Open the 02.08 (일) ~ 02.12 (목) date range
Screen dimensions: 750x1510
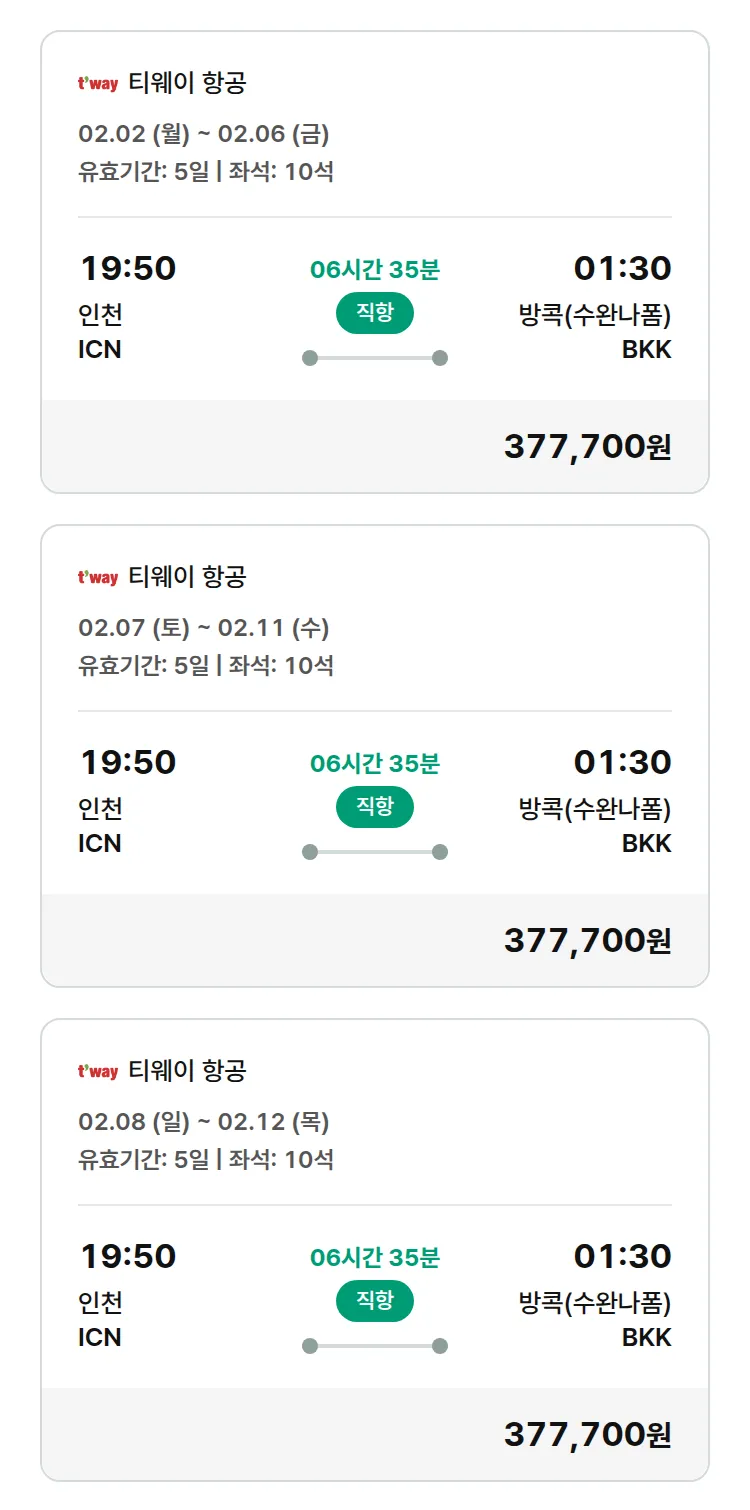204,1122
